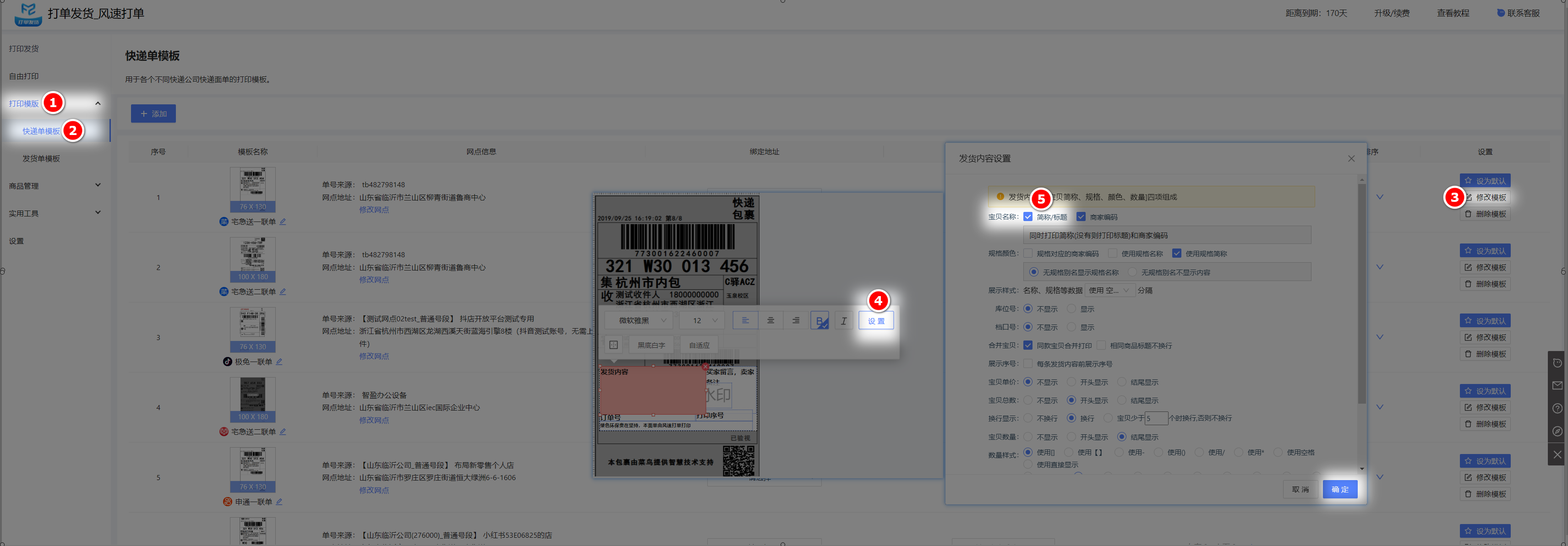Click the QR code on the label preview
1568x546 pixels.
point(738,460)
